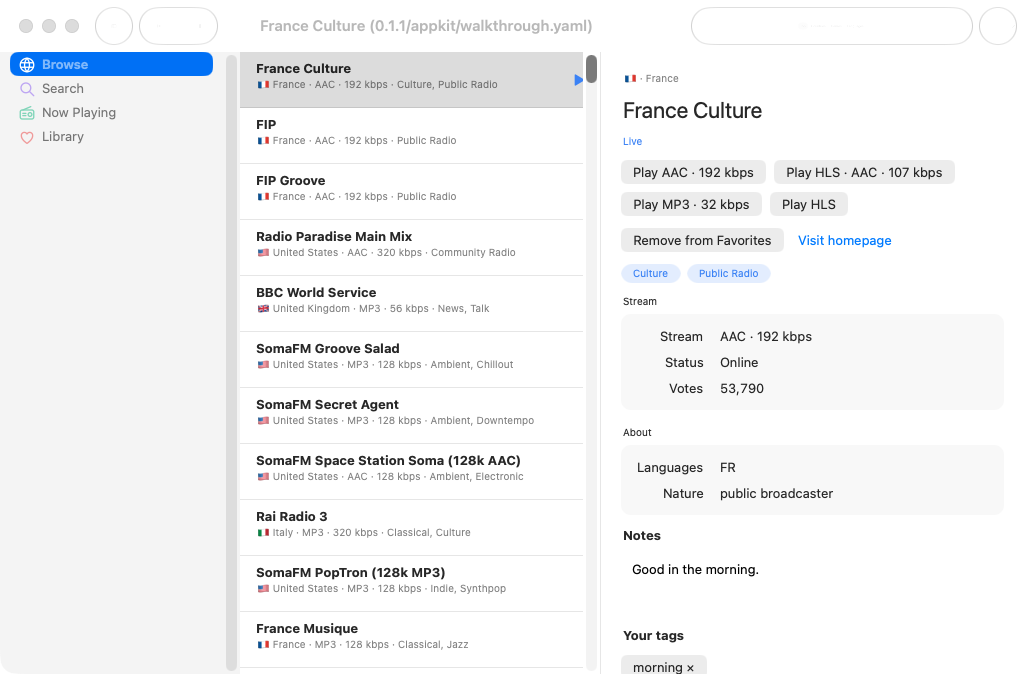Remove France Culture from Favorites
The height and width of the screenshot is (674, 1024).
702,240
